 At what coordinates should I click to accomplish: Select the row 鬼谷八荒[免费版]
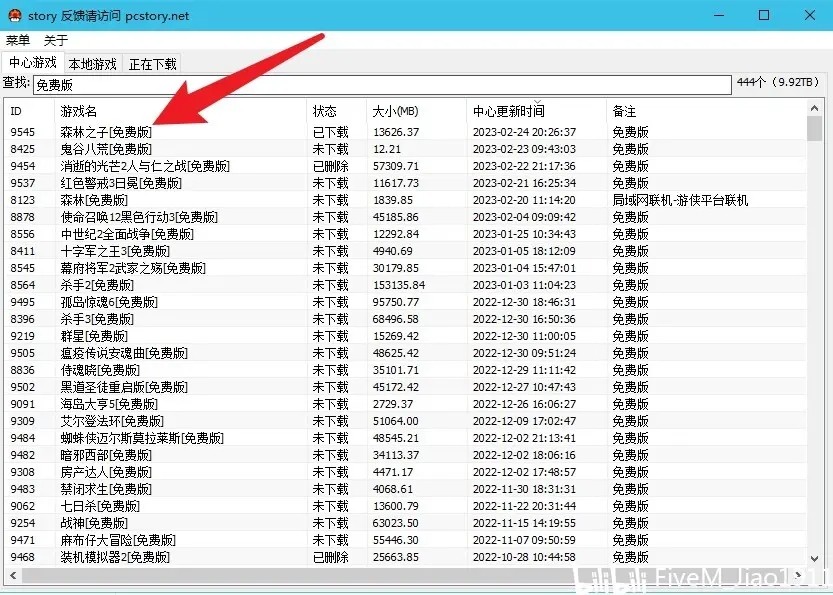tap(405, 149)
